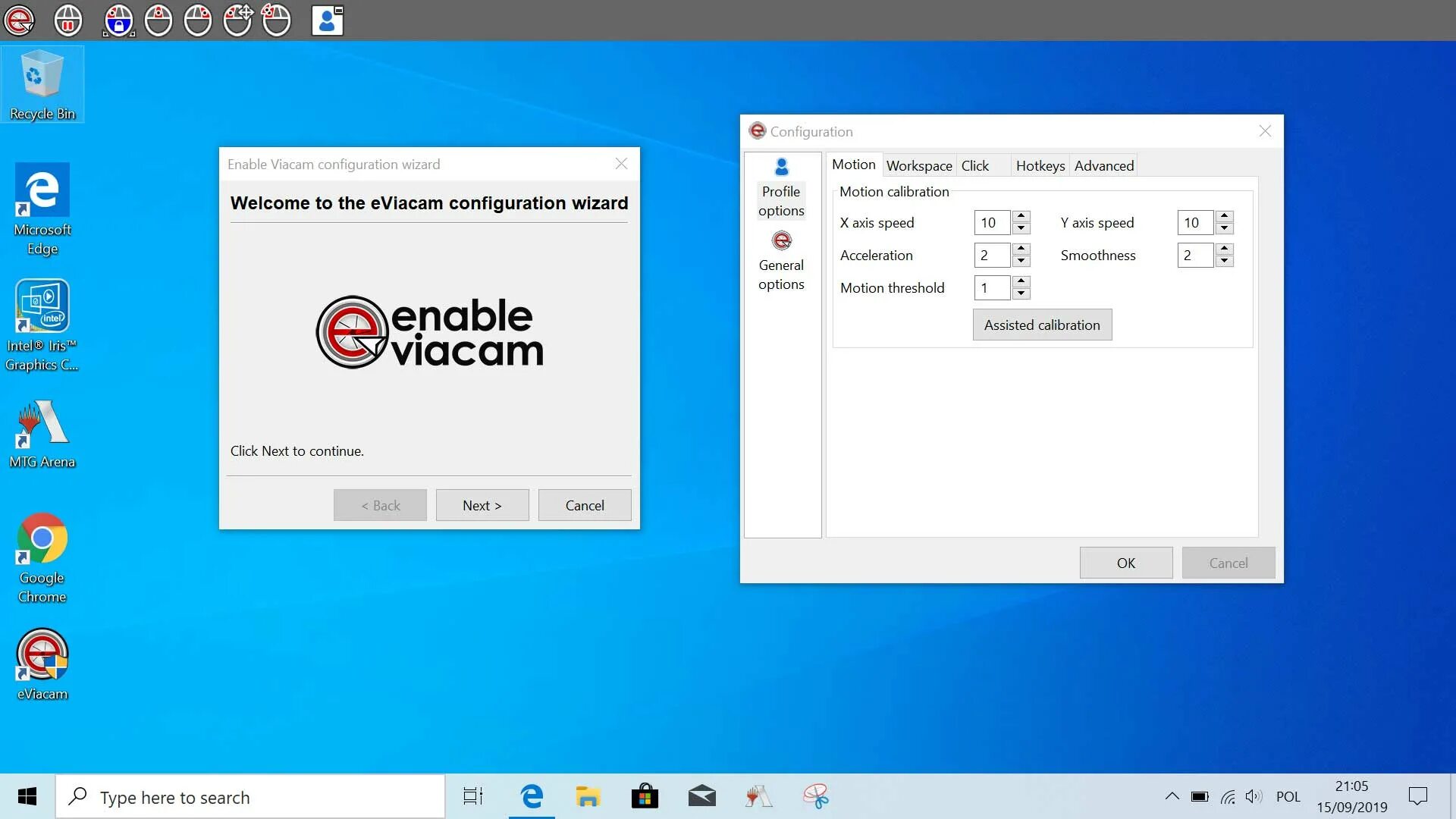Select the drag click mouse icon

click(237, 20)
